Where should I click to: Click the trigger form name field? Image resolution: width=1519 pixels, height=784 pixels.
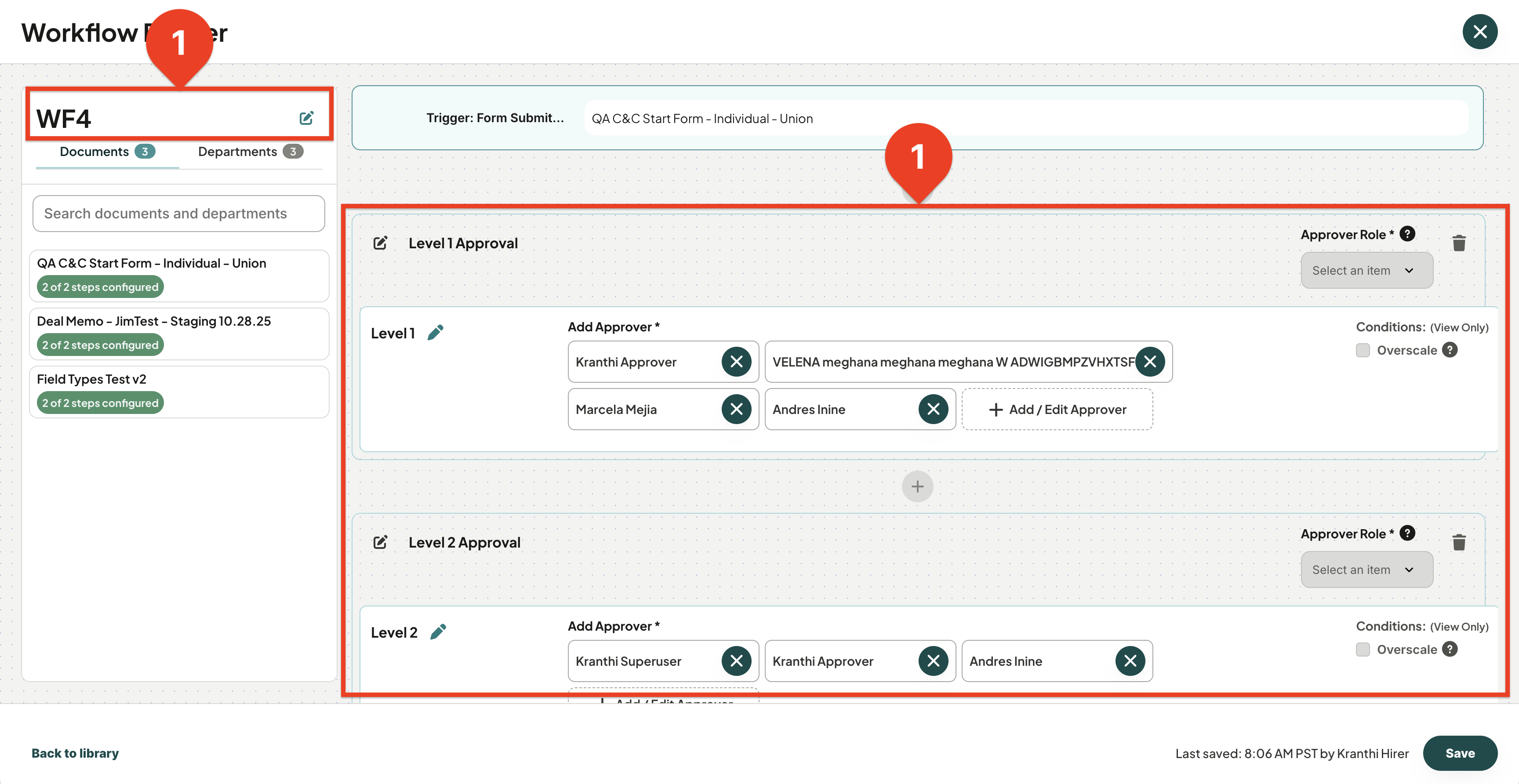point(1026,119)
